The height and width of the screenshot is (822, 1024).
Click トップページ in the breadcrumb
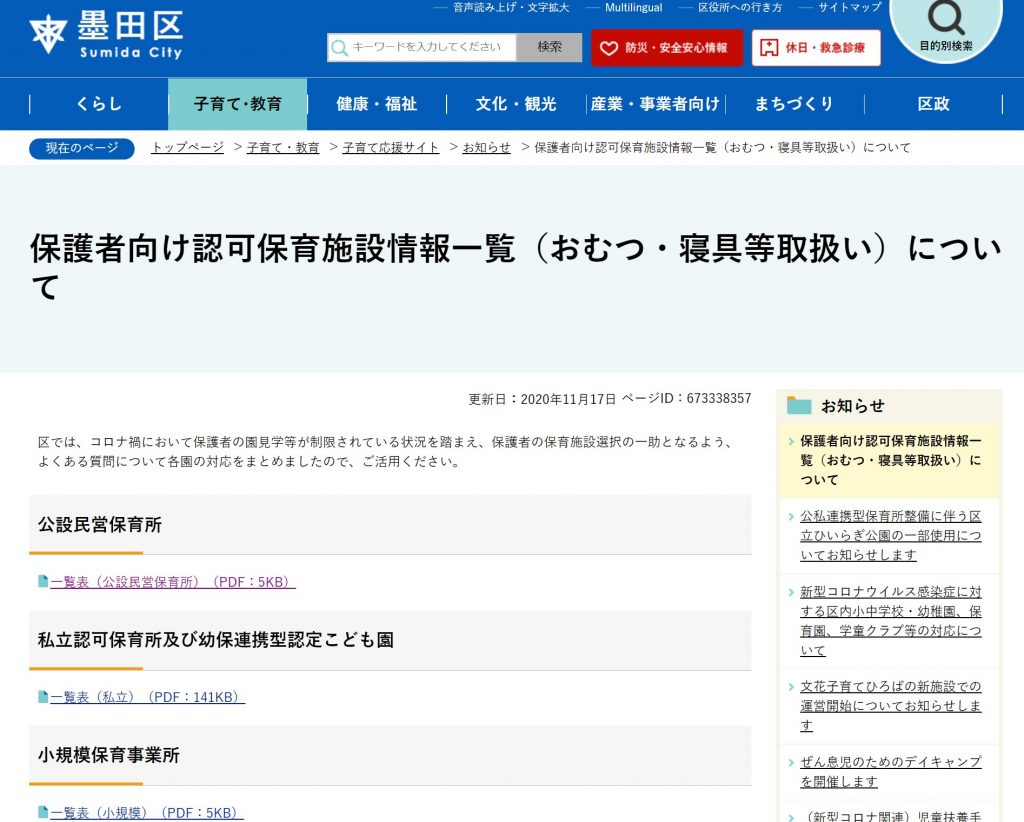tap(187, 148)
